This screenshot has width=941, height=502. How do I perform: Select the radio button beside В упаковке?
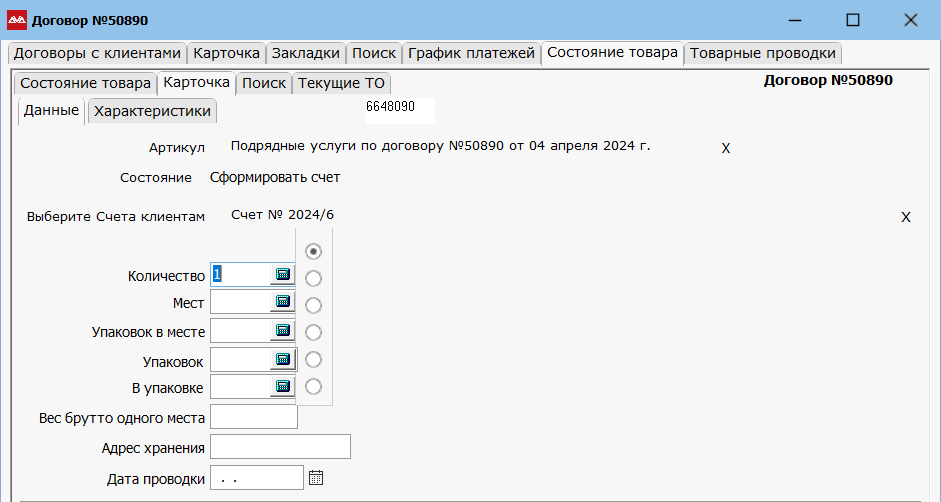pyautogui.click(x=313, y=387)
